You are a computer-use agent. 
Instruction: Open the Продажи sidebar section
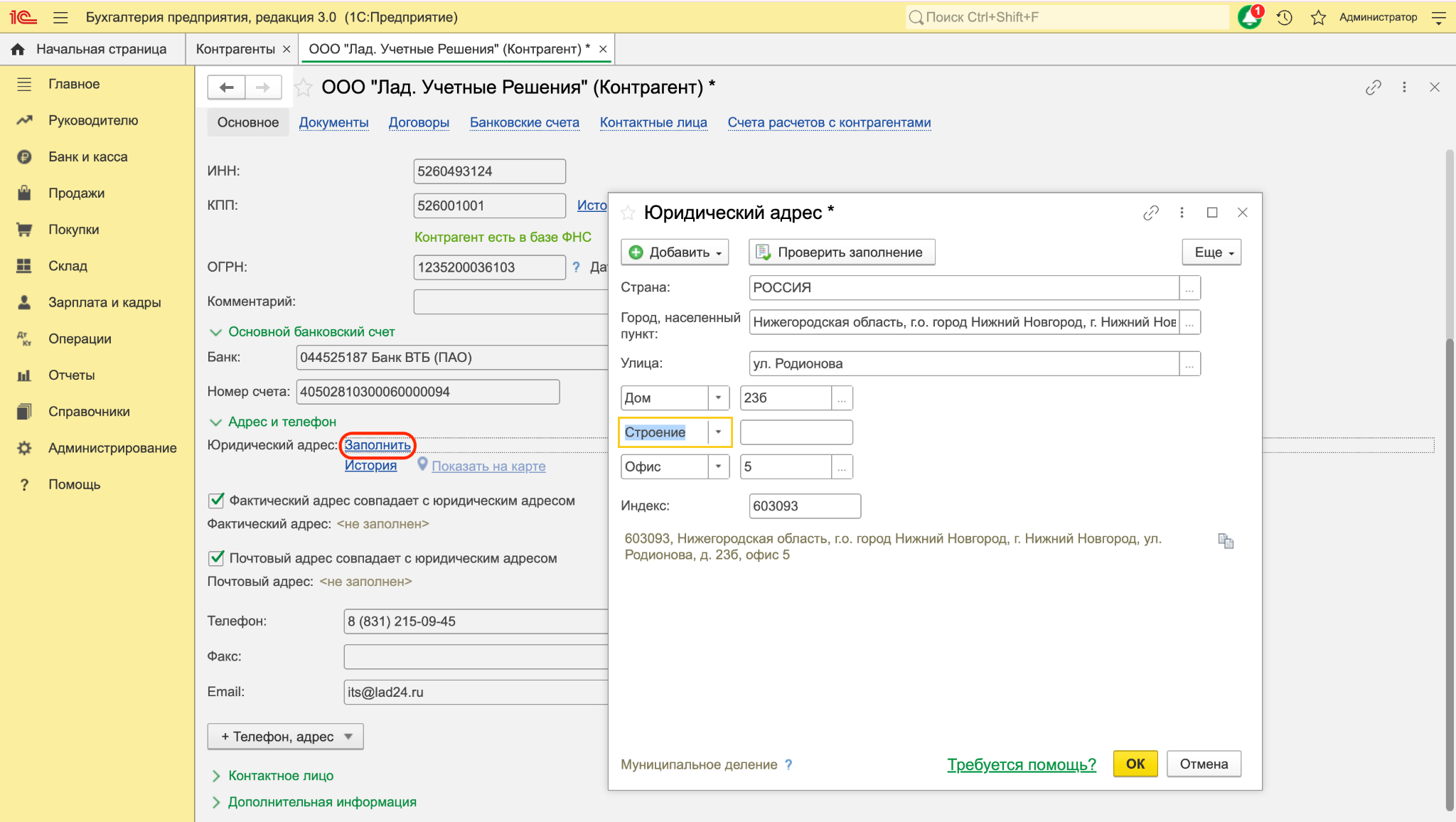coord(76,193)
